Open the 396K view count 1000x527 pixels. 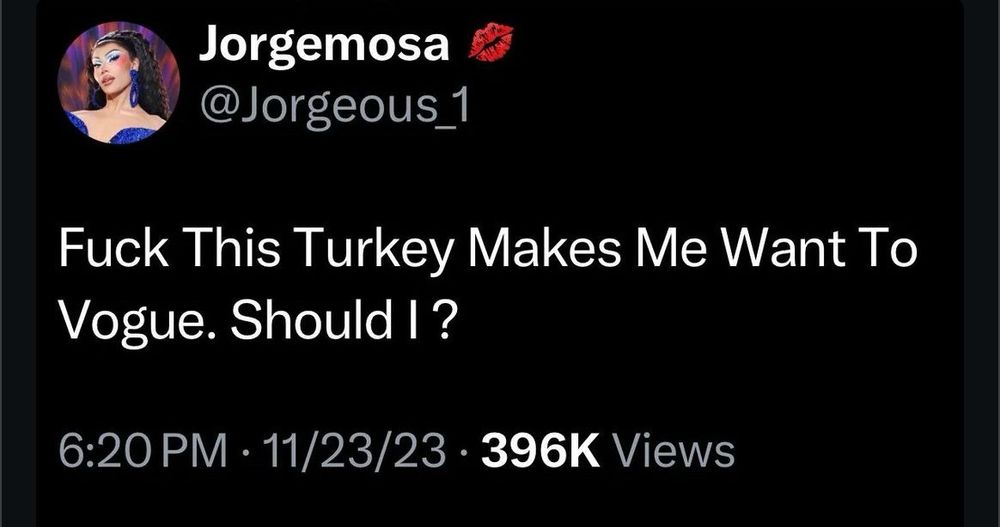[541, 452]
